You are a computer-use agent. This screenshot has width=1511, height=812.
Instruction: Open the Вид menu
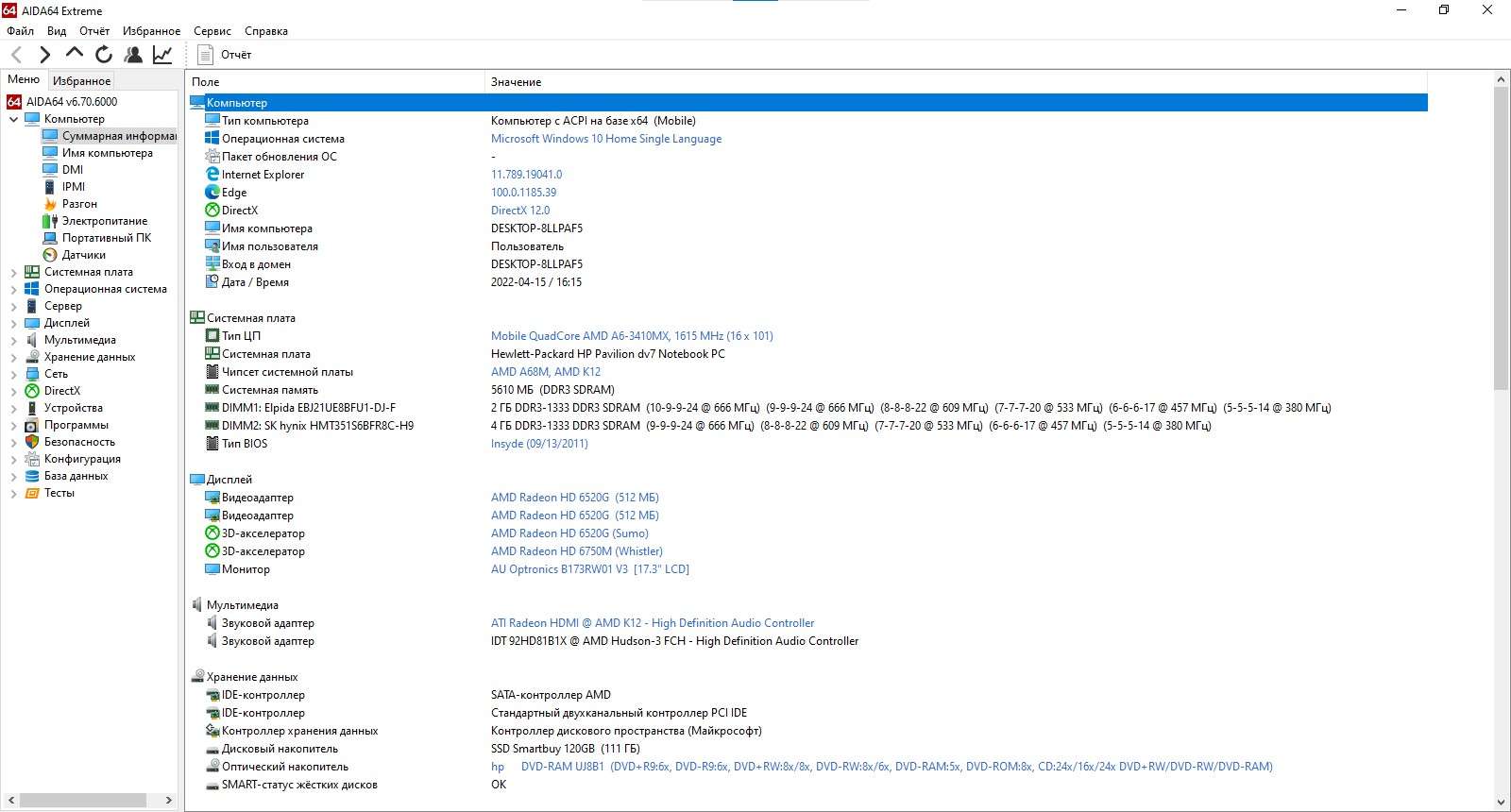point(57,31)
